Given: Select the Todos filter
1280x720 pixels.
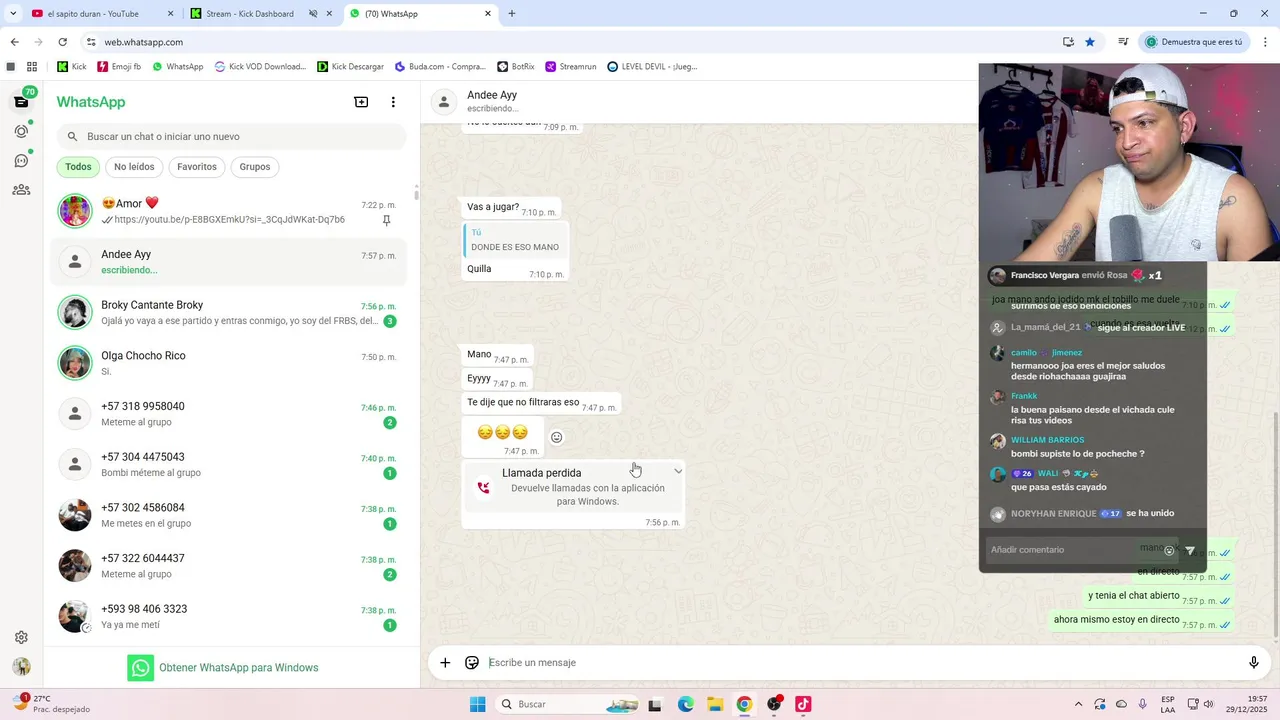Looking at the screenshot, I should (78, 167).
